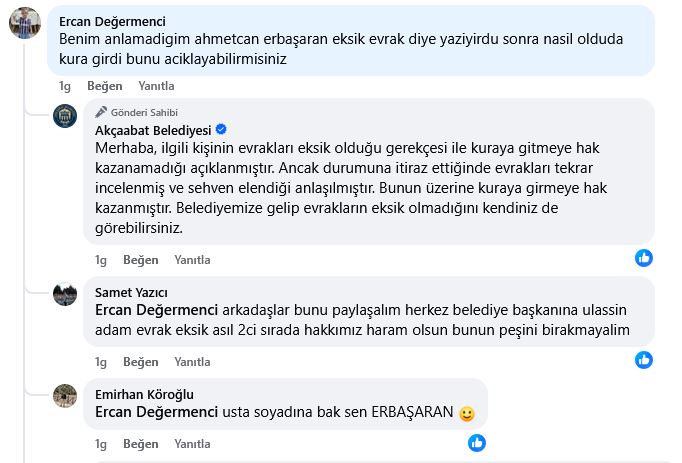
Task: Click Ercan Değermenci mention in Samet's comment
Action: (156, 311)
